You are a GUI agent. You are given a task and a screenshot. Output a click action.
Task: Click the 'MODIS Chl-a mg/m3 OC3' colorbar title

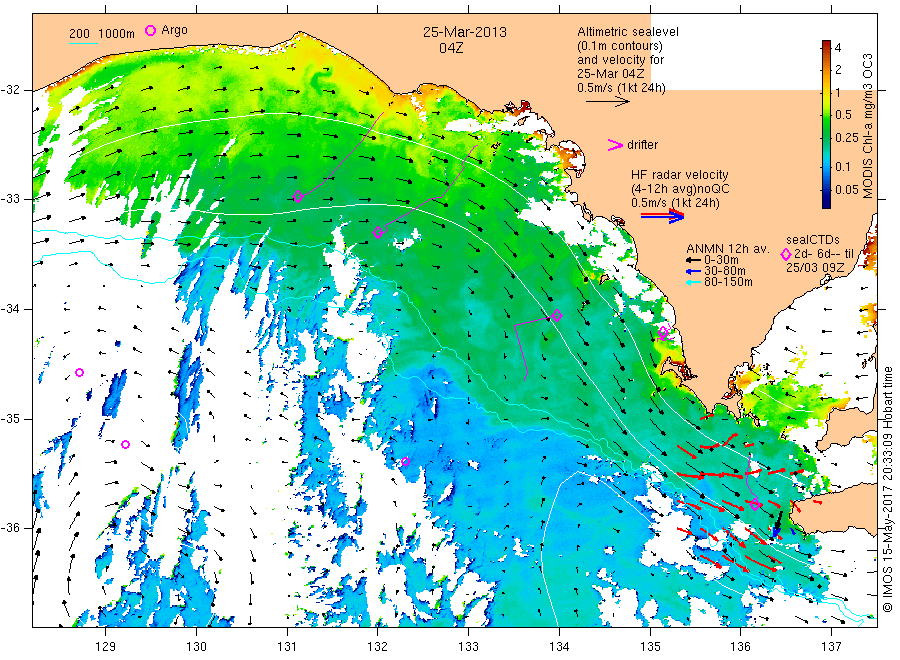pyautogui.click(x=868, y=126)
